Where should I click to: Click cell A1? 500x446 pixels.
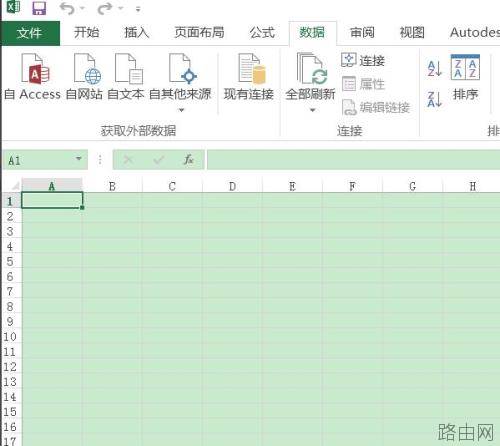pos(52,201)
